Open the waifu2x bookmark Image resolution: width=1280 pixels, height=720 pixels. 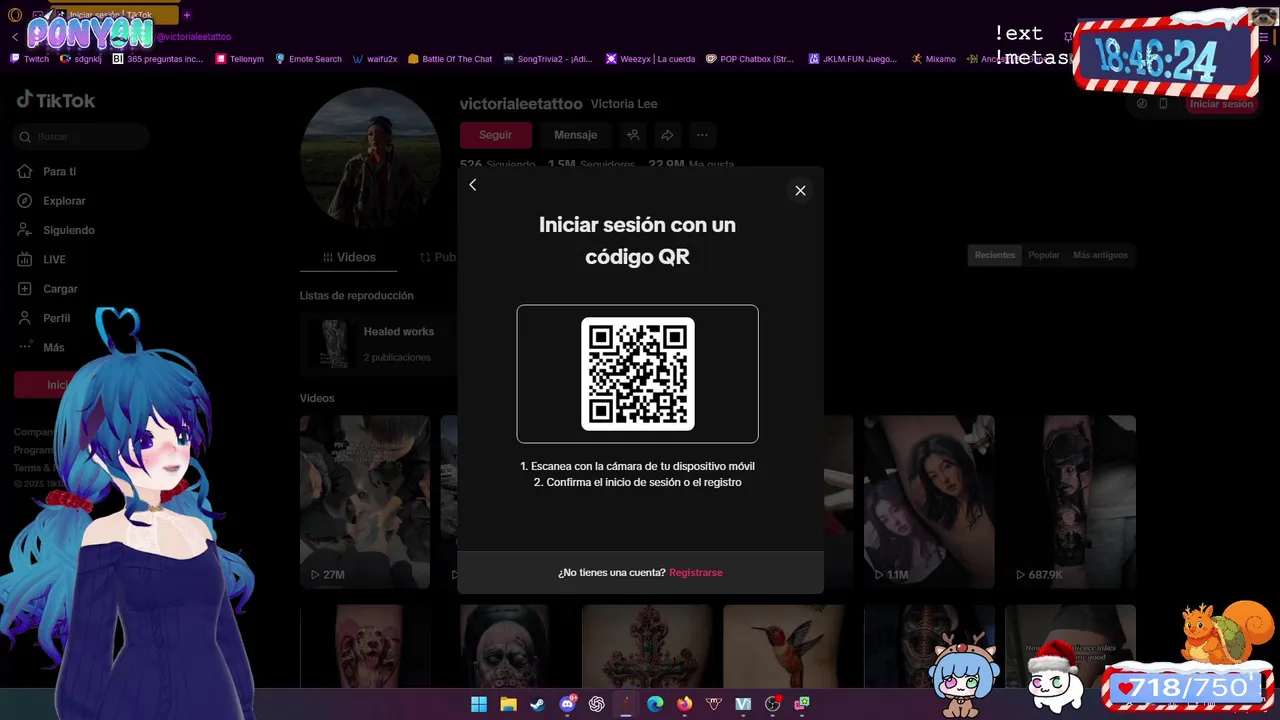pos(375,59)
